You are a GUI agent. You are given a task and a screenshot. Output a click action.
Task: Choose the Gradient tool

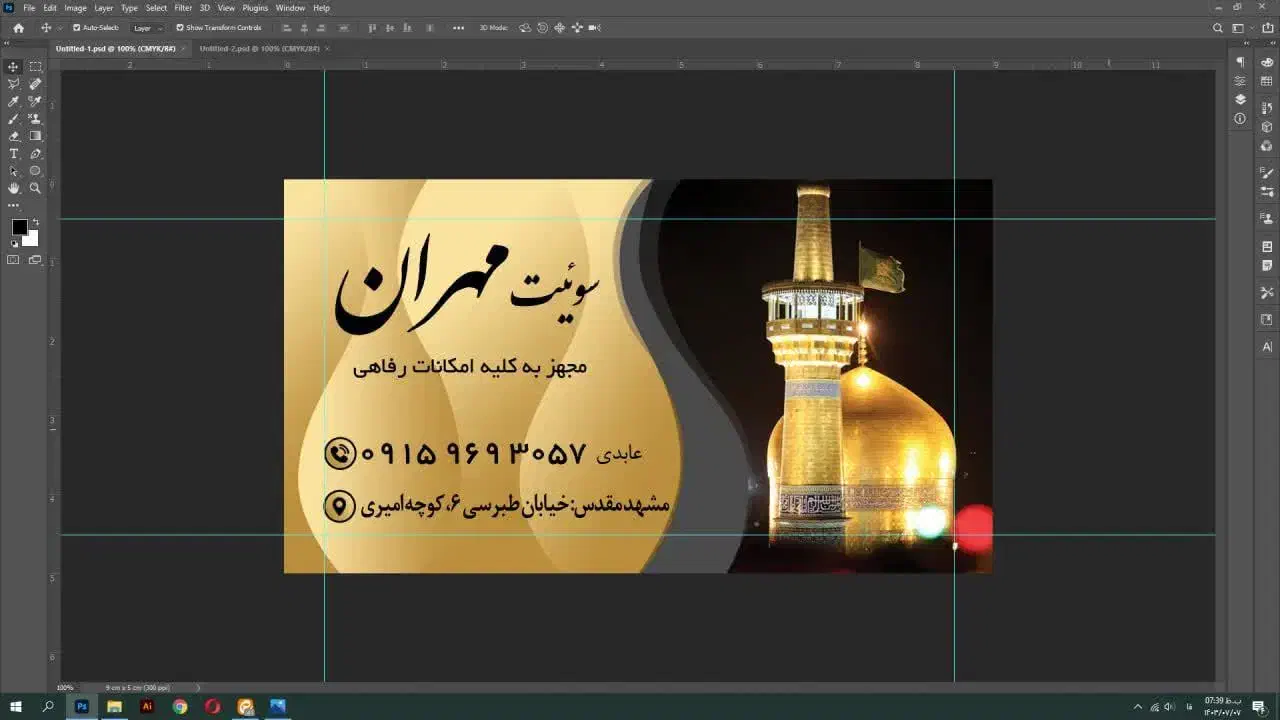click(35, 136)
